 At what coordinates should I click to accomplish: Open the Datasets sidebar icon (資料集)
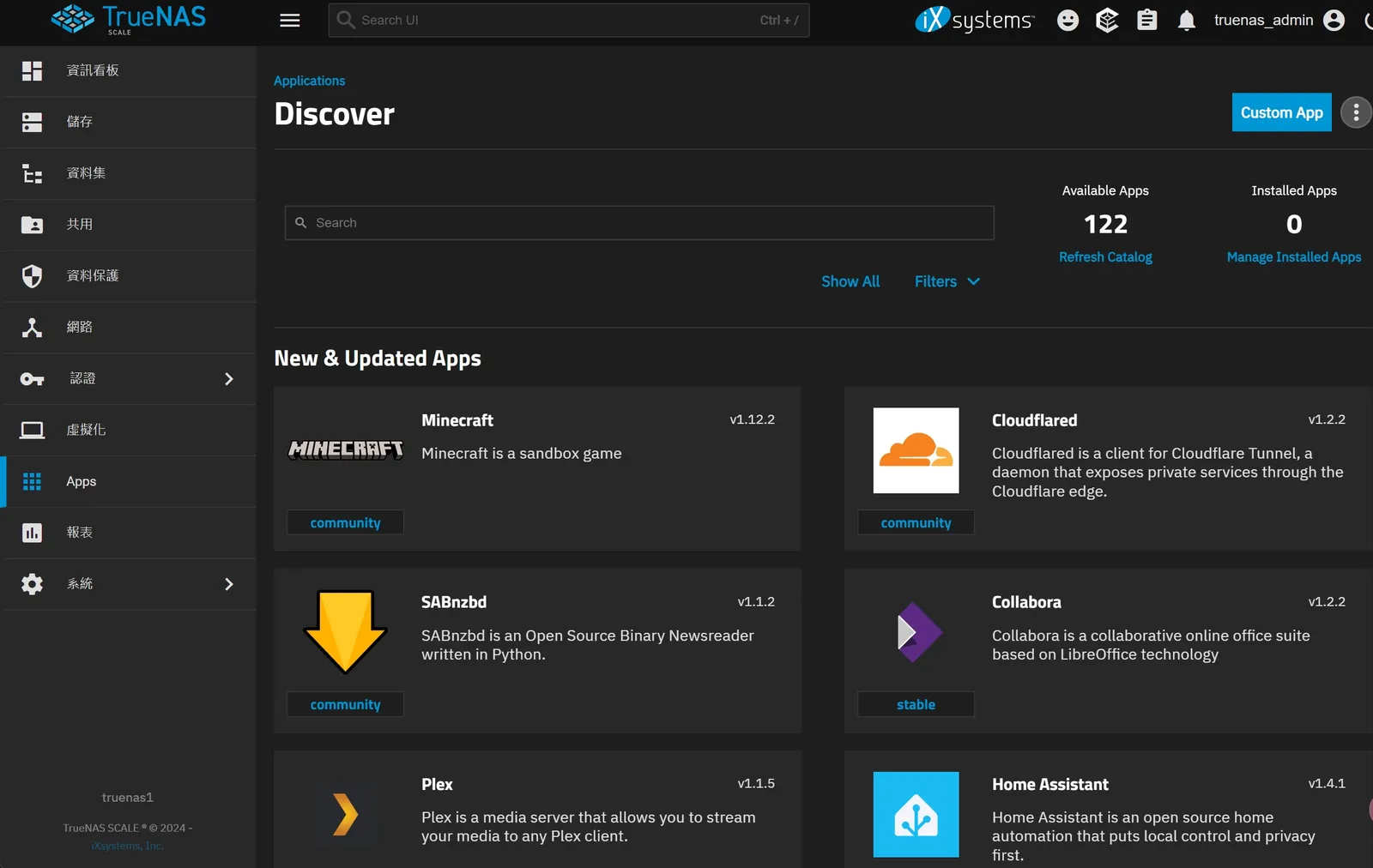[x=32, y=173]
